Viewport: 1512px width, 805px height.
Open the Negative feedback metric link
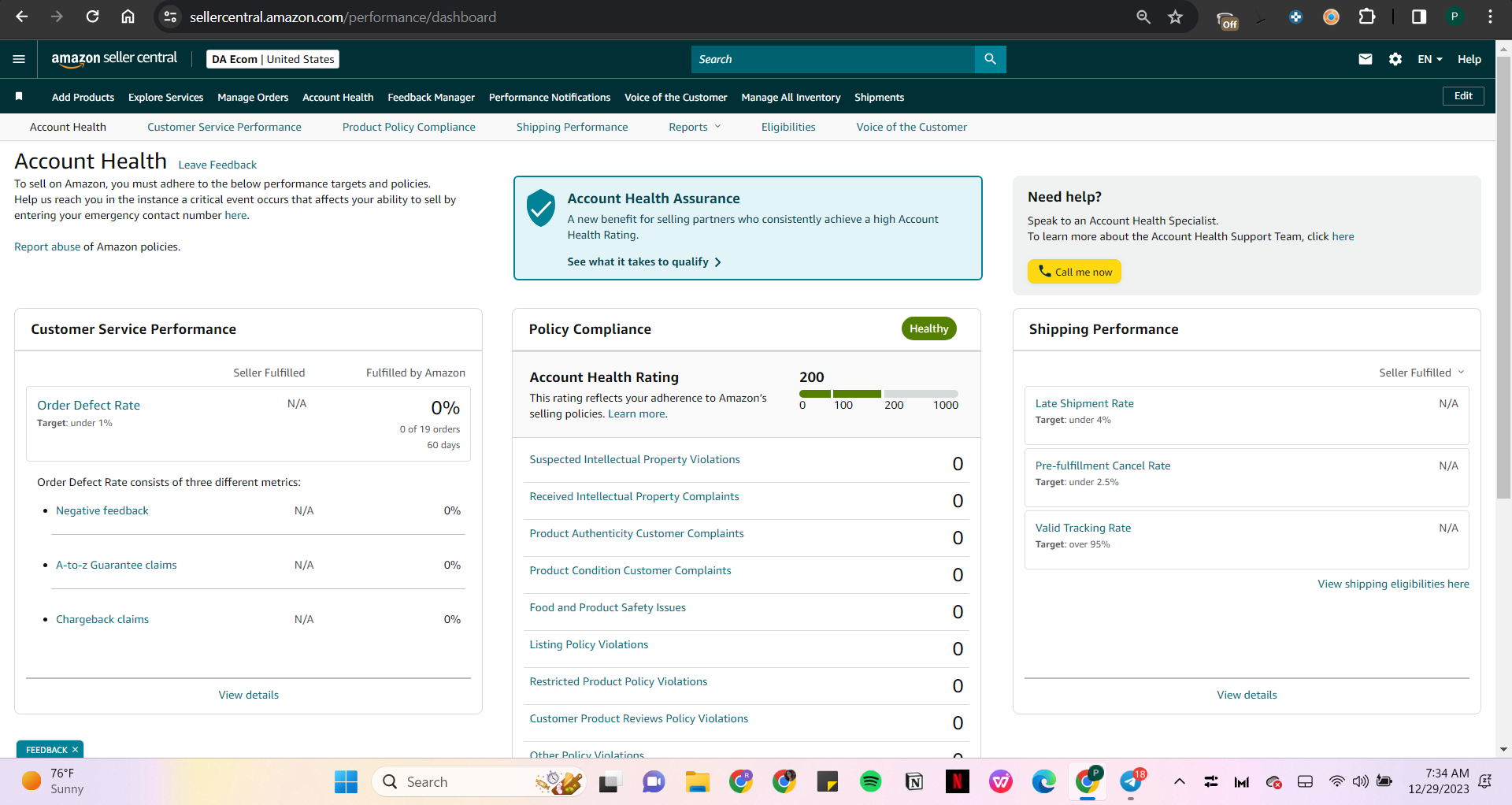[x=102, y=510]
